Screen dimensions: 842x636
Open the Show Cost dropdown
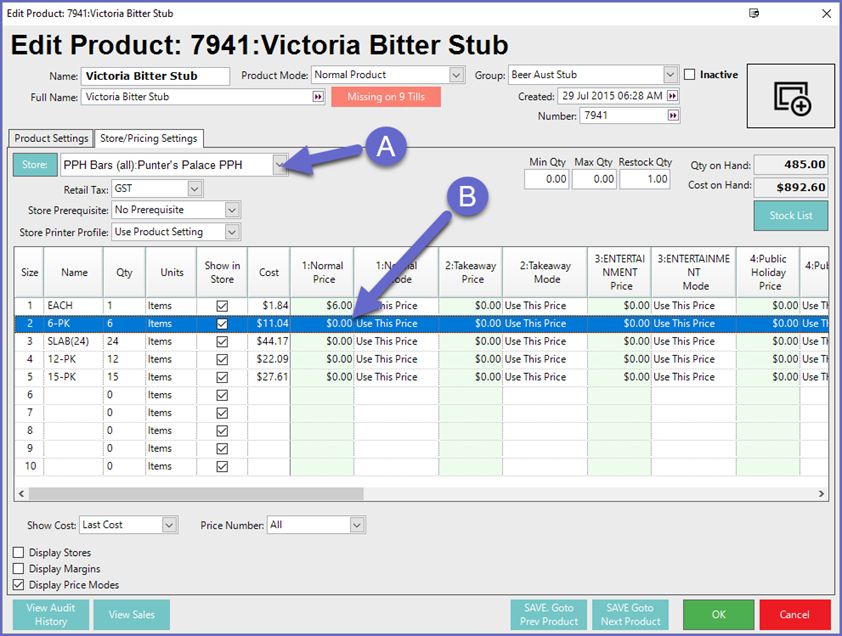[x=169, y=525]
